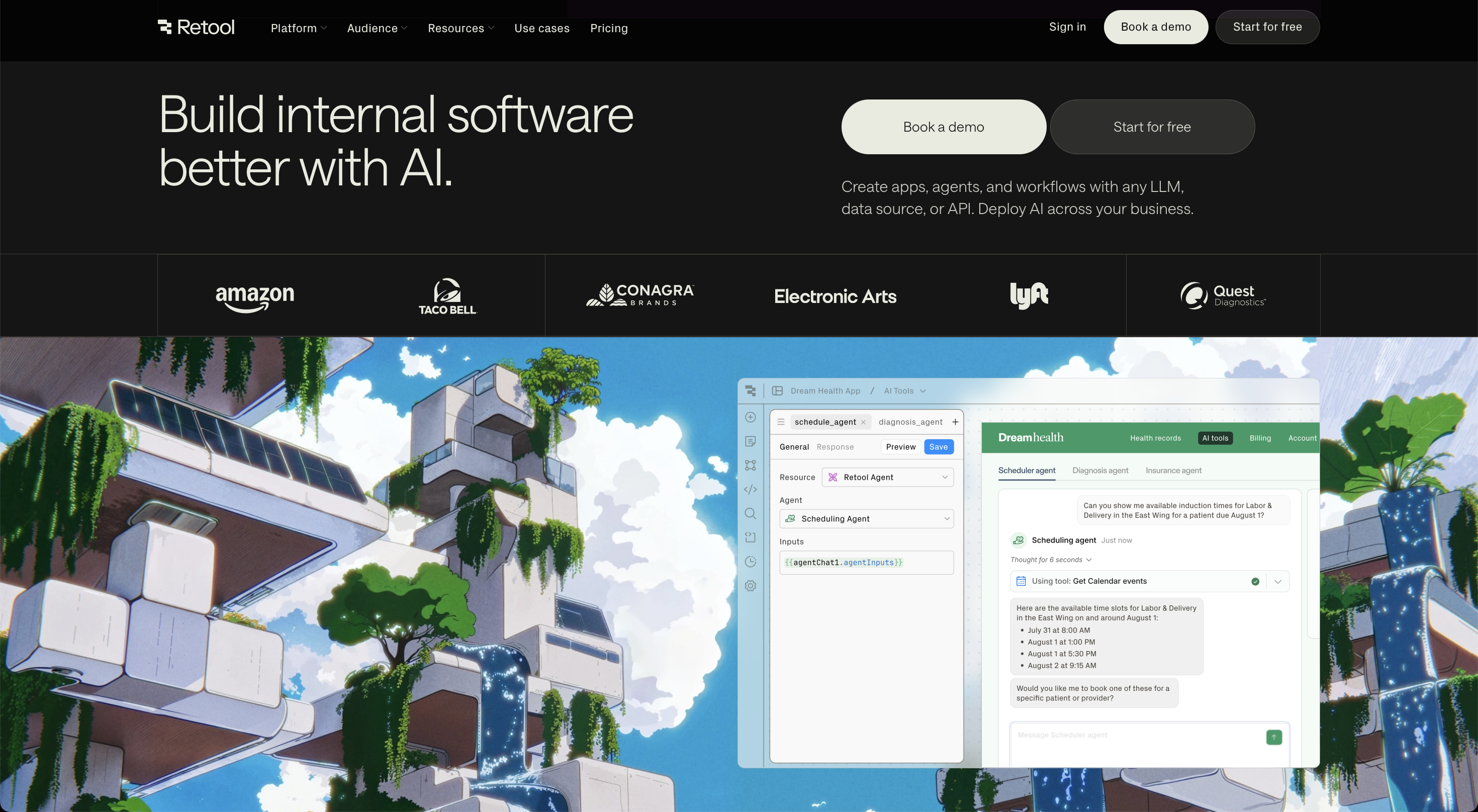This screenshot has width=1478, height=812.
Task: Click the Dreamhealth logo in the green header
Action: (1031, 438)
